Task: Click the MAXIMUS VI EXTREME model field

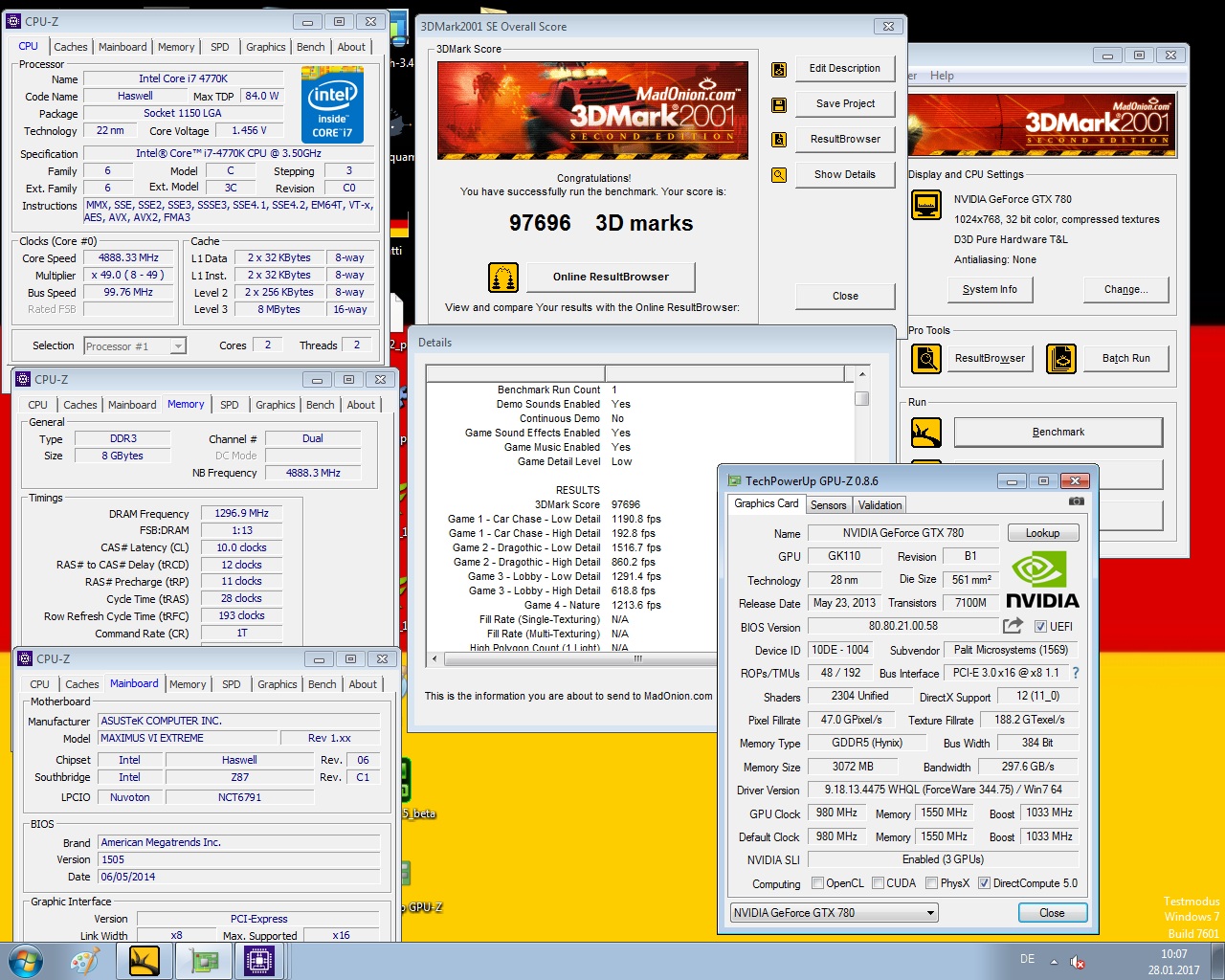Action: [x=188, y=739]
